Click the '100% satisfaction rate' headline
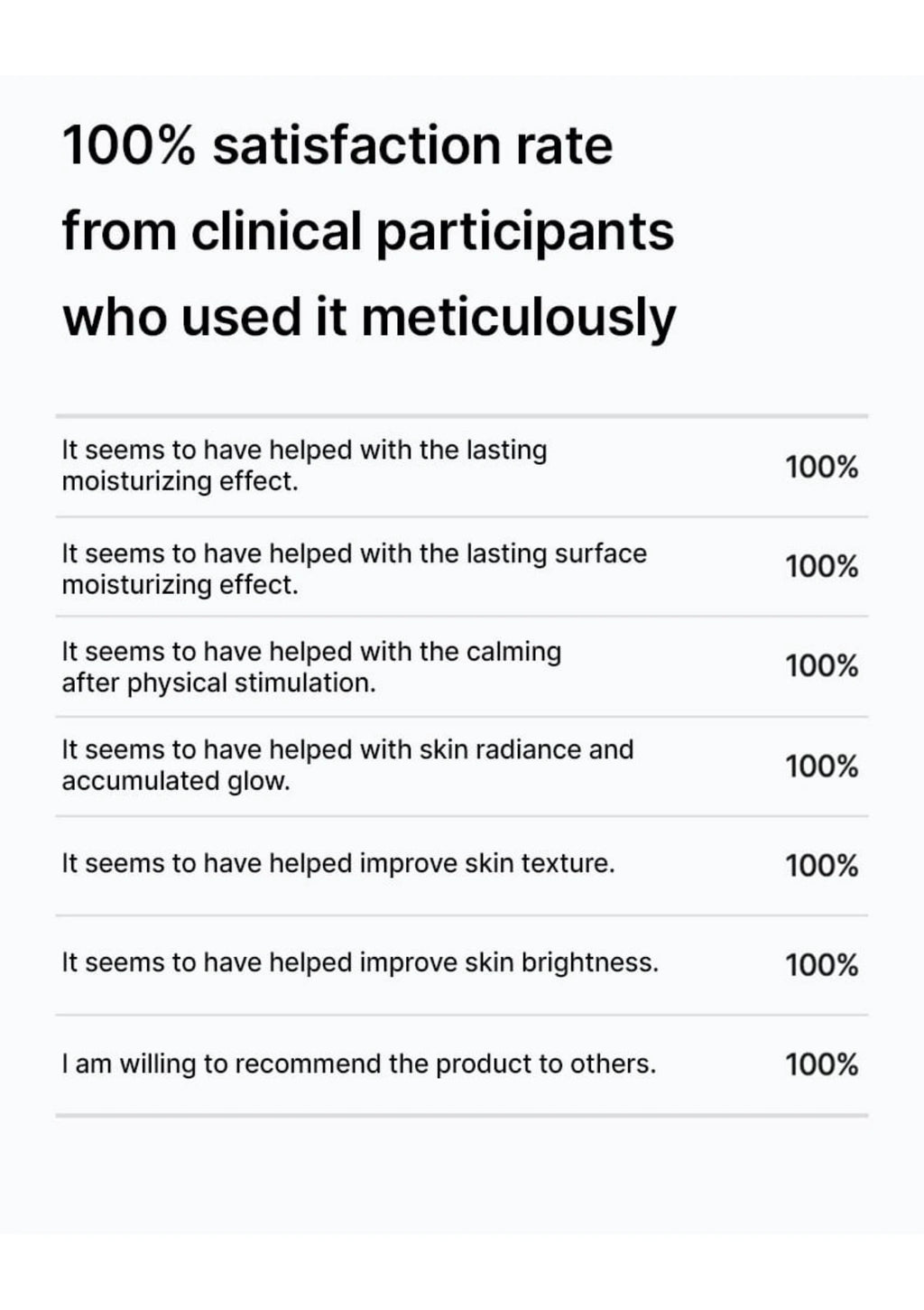Viewport: 924px width, 1310px height. coord(337,146)
